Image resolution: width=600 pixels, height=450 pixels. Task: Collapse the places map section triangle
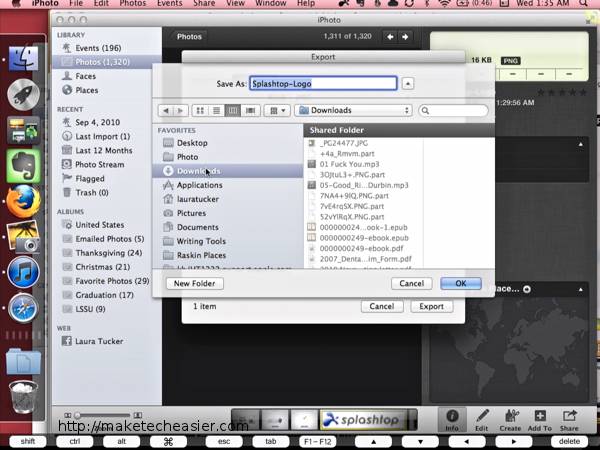pyautogui.click(x=580, y=289)
